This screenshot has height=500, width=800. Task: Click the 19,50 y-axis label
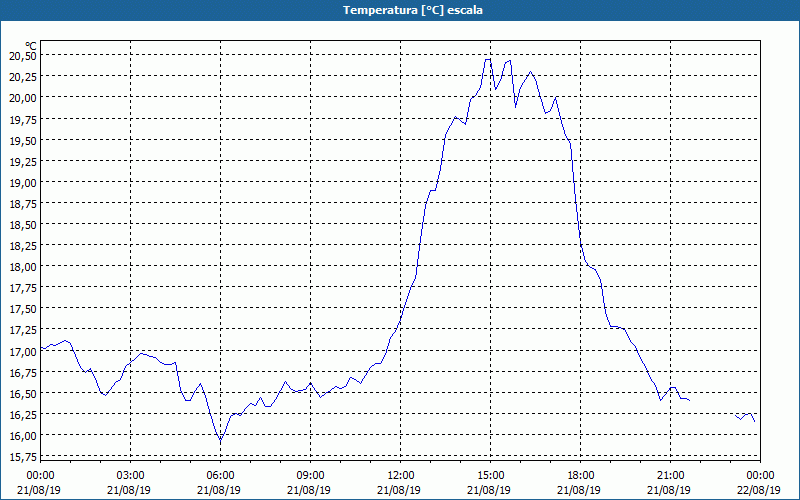23,140
